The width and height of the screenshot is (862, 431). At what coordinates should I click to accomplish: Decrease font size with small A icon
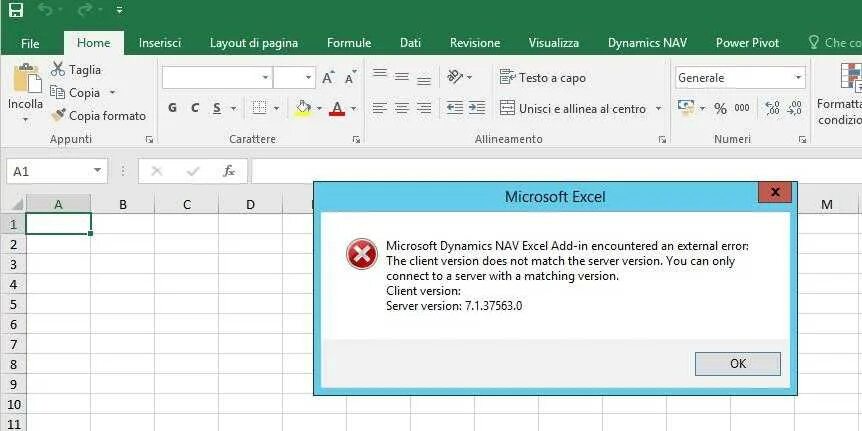pos(350,78)
